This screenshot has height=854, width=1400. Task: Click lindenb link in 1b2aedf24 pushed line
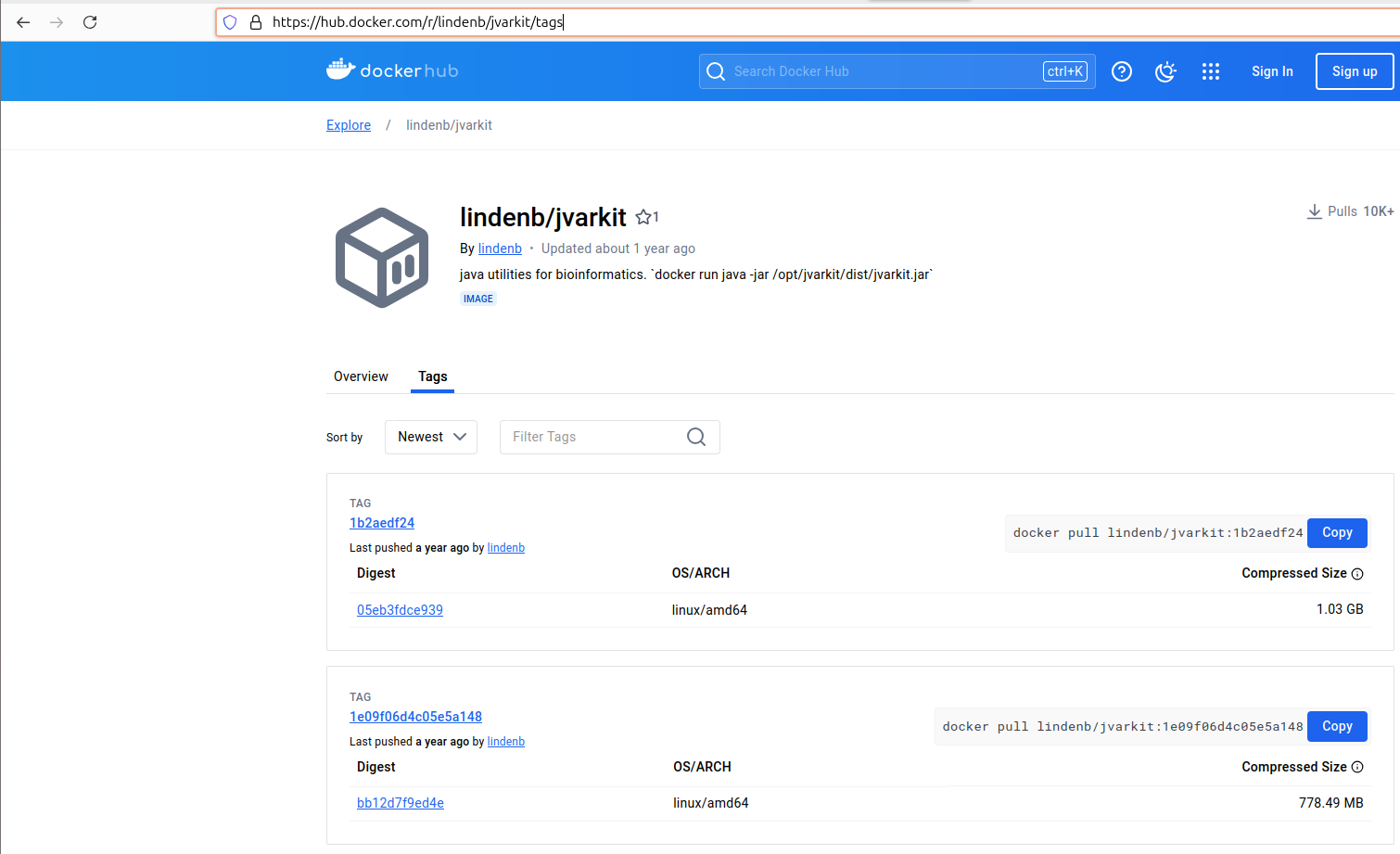pos(506,548)
